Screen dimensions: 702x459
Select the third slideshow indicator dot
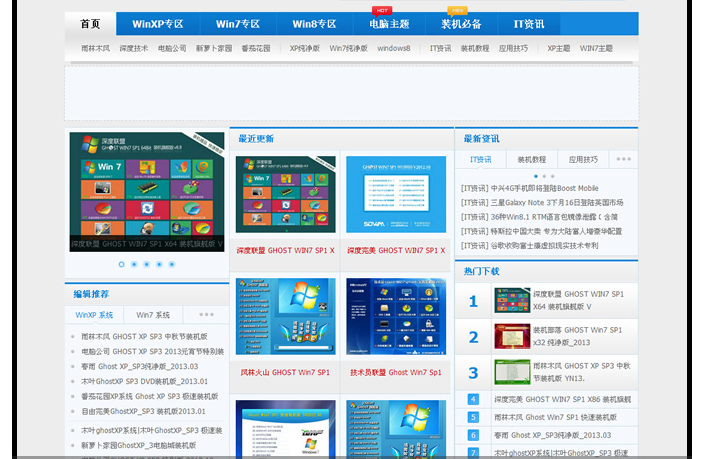pyautogui.click(x=147, y=265)
